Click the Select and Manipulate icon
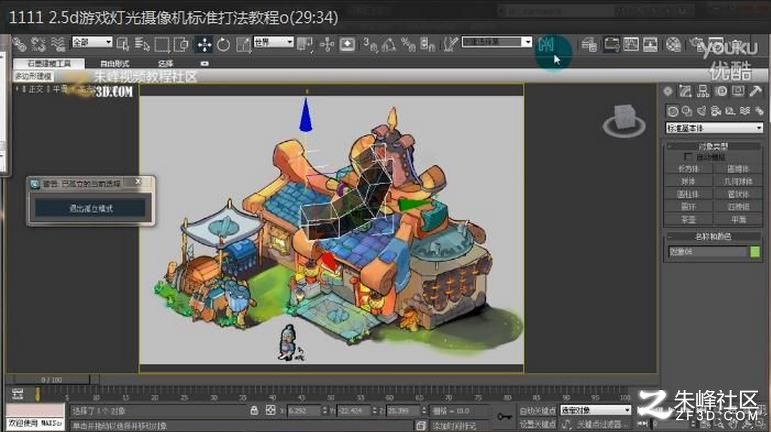 pyautogui.click(x=326, y=45)
